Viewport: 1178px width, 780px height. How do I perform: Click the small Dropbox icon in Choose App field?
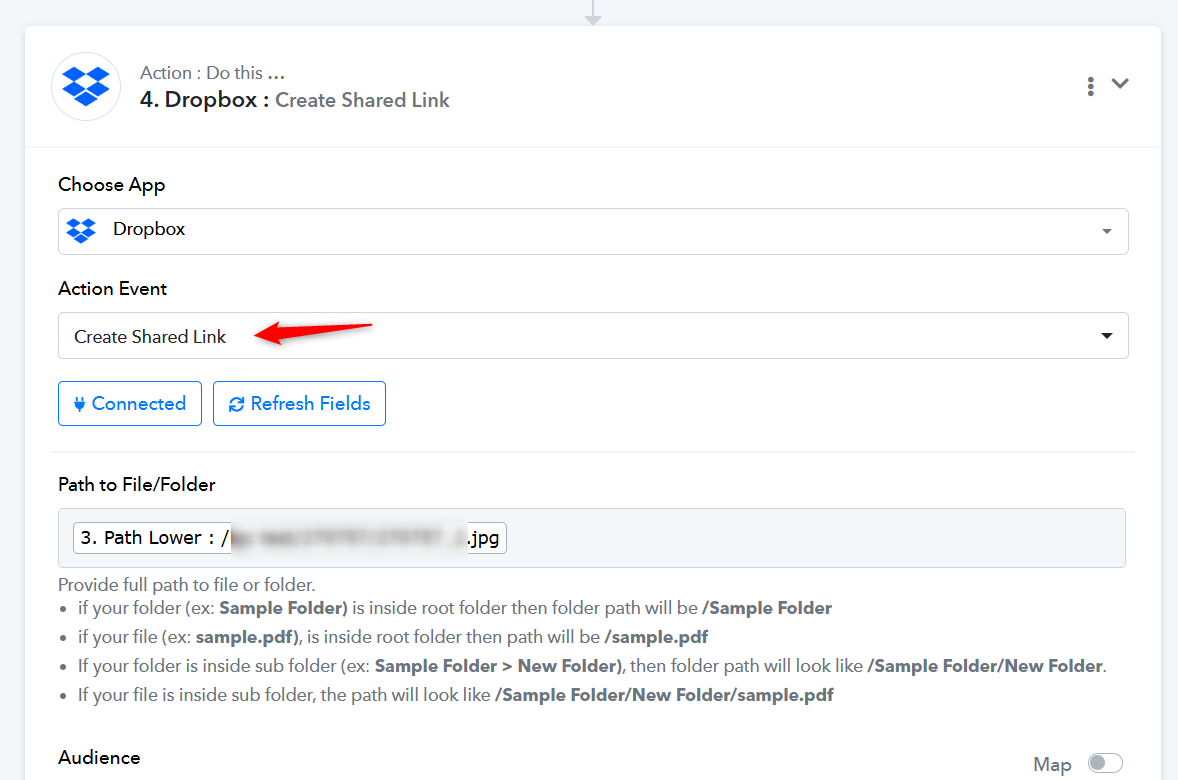[81, 230]
